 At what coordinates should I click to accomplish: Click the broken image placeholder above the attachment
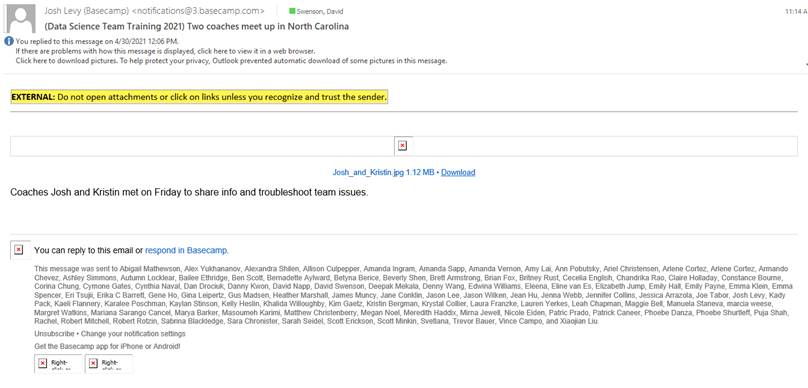[x=402, y=146]
